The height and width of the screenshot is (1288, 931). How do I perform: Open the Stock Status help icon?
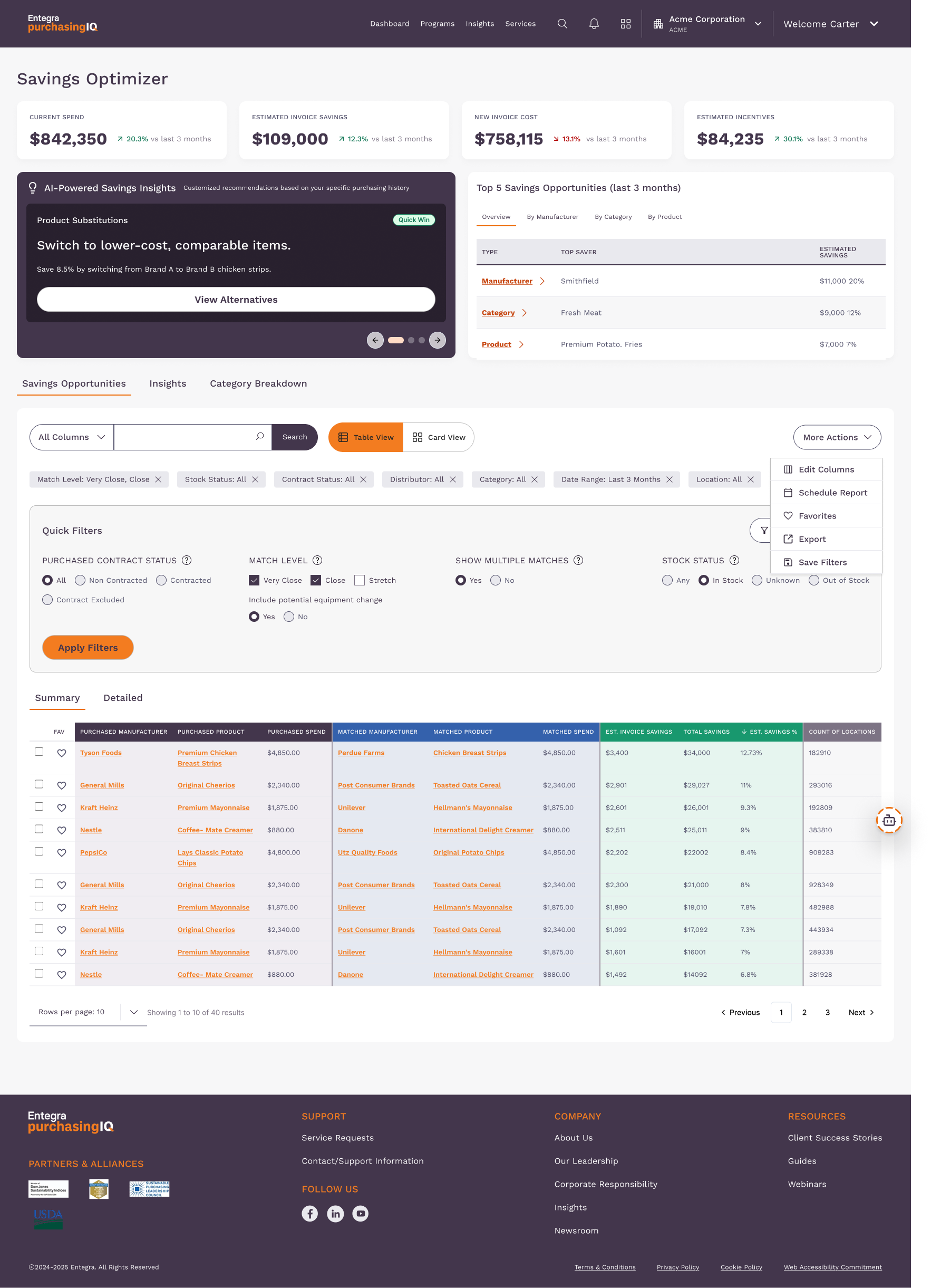point(734,561)
